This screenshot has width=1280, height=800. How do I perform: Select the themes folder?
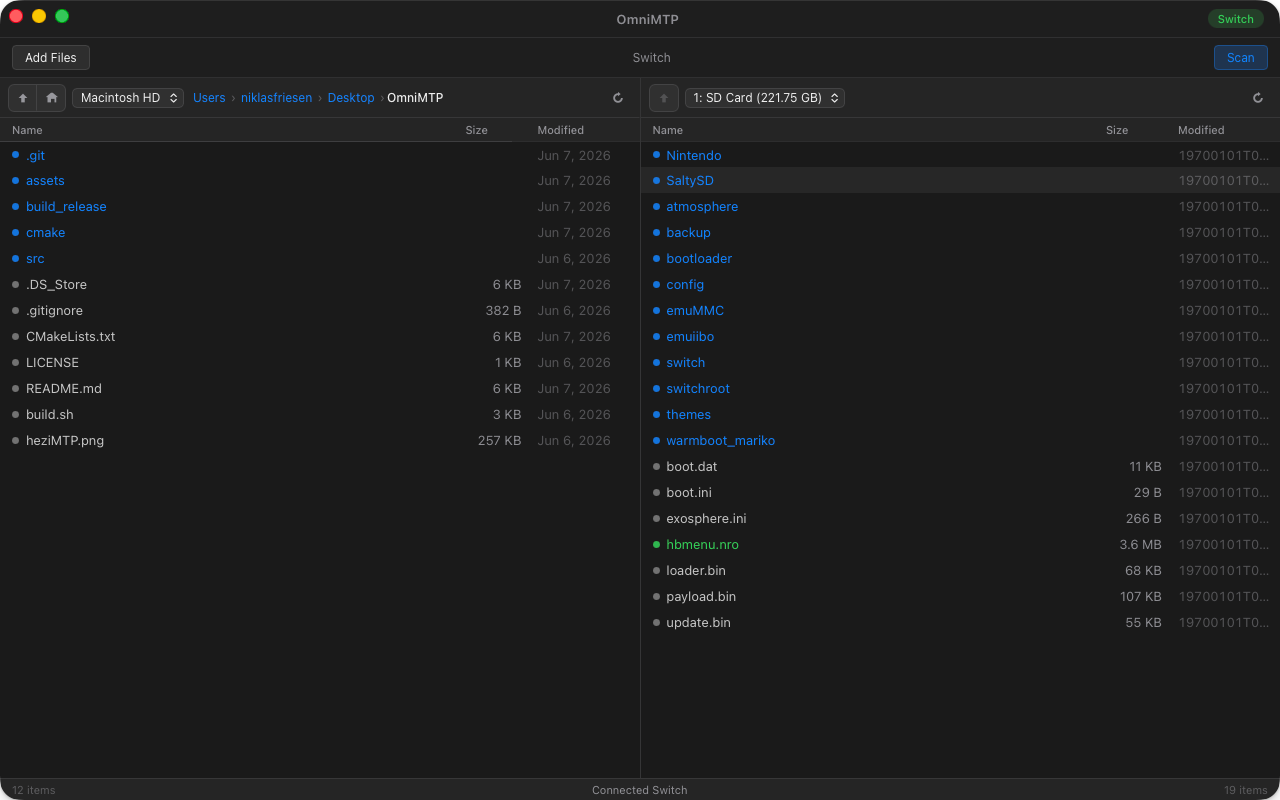[960, 415]
